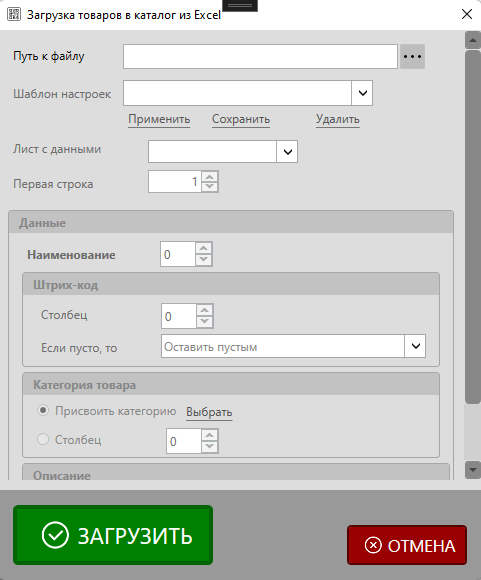Click the Удалить link
The height and width of the screenshot is (580, 481).
pos(338,119)
